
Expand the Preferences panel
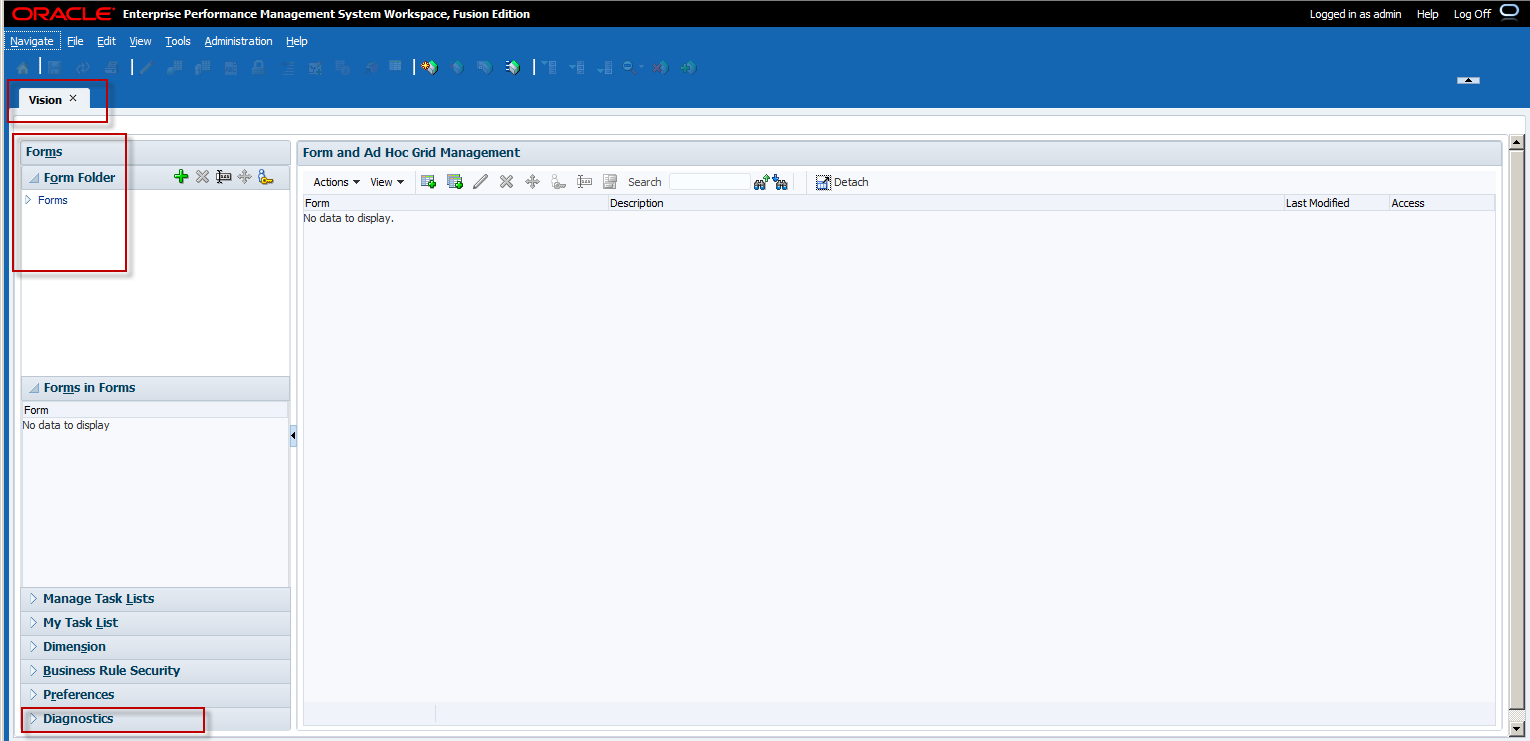pyautogui.click(x=33, y=695)
